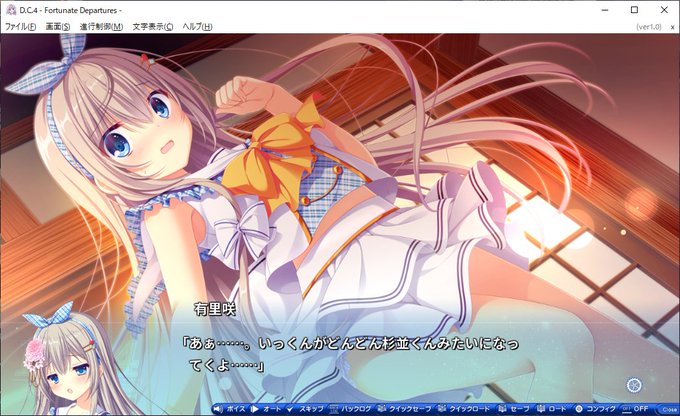Screen dimensions: 680x416
Task: Click the ボイス voice replay button
Action: [x=230, y=409]
